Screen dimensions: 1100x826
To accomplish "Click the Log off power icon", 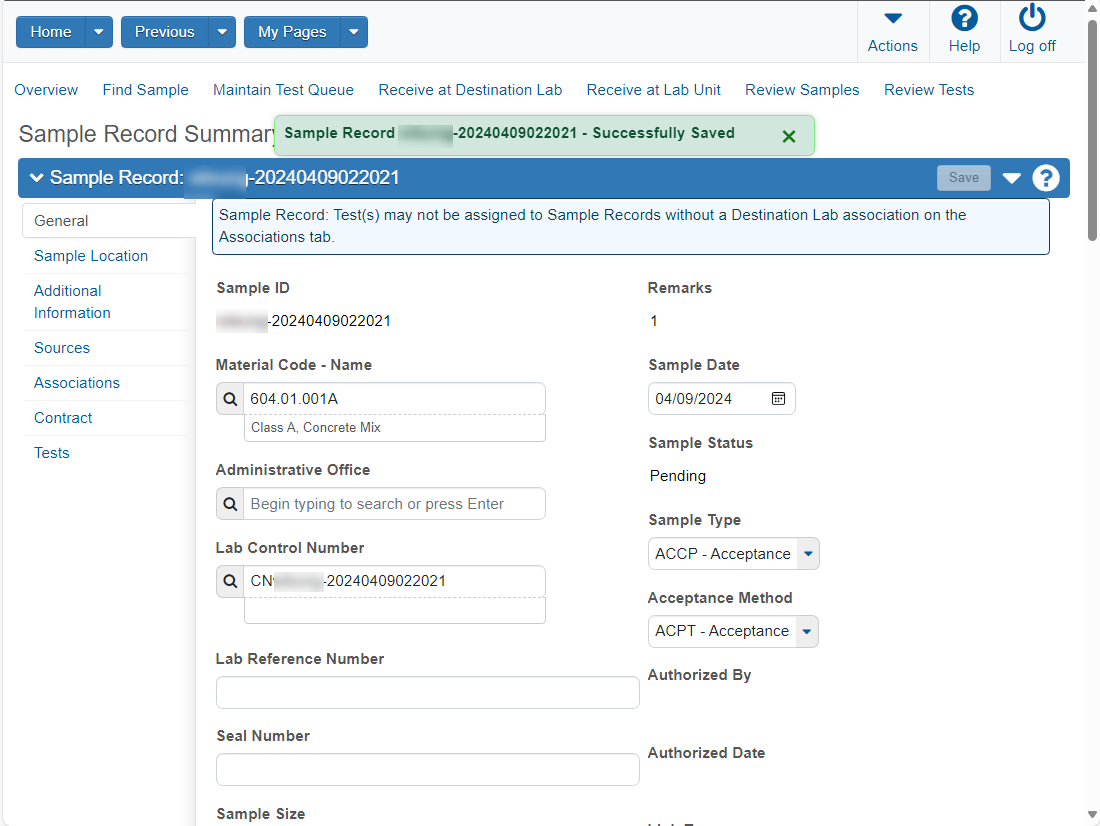I will 1032,18.
